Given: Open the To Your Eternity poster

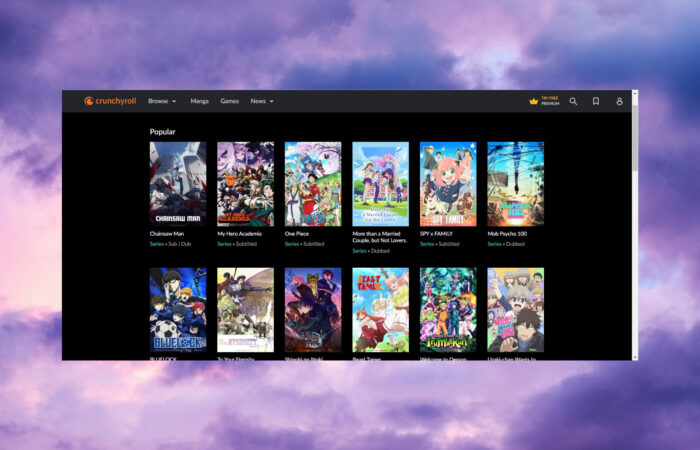Looking at the screenshot, I should (246, 310).
